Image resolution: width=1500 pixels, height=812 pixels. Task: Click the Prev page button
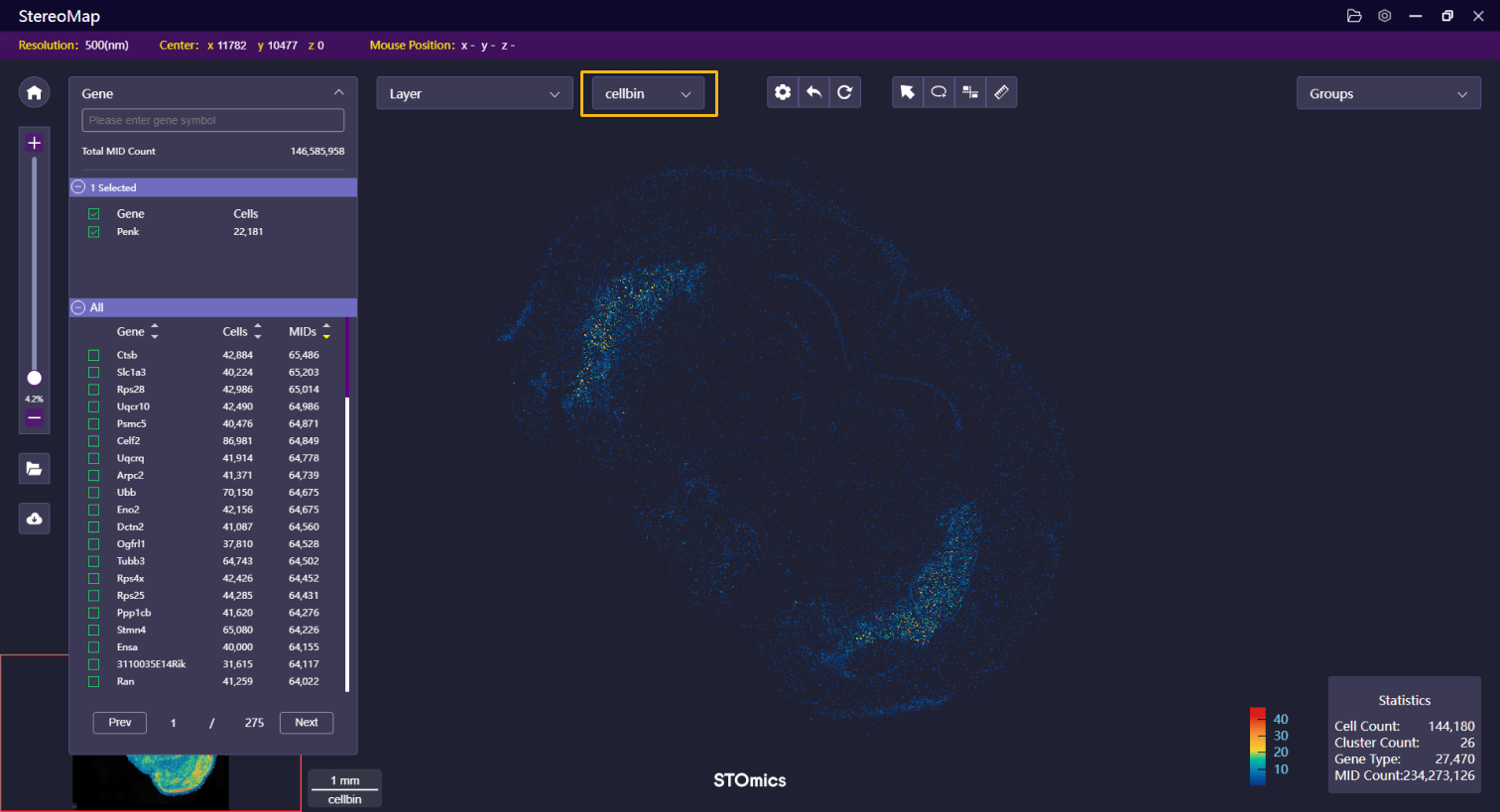119,723
